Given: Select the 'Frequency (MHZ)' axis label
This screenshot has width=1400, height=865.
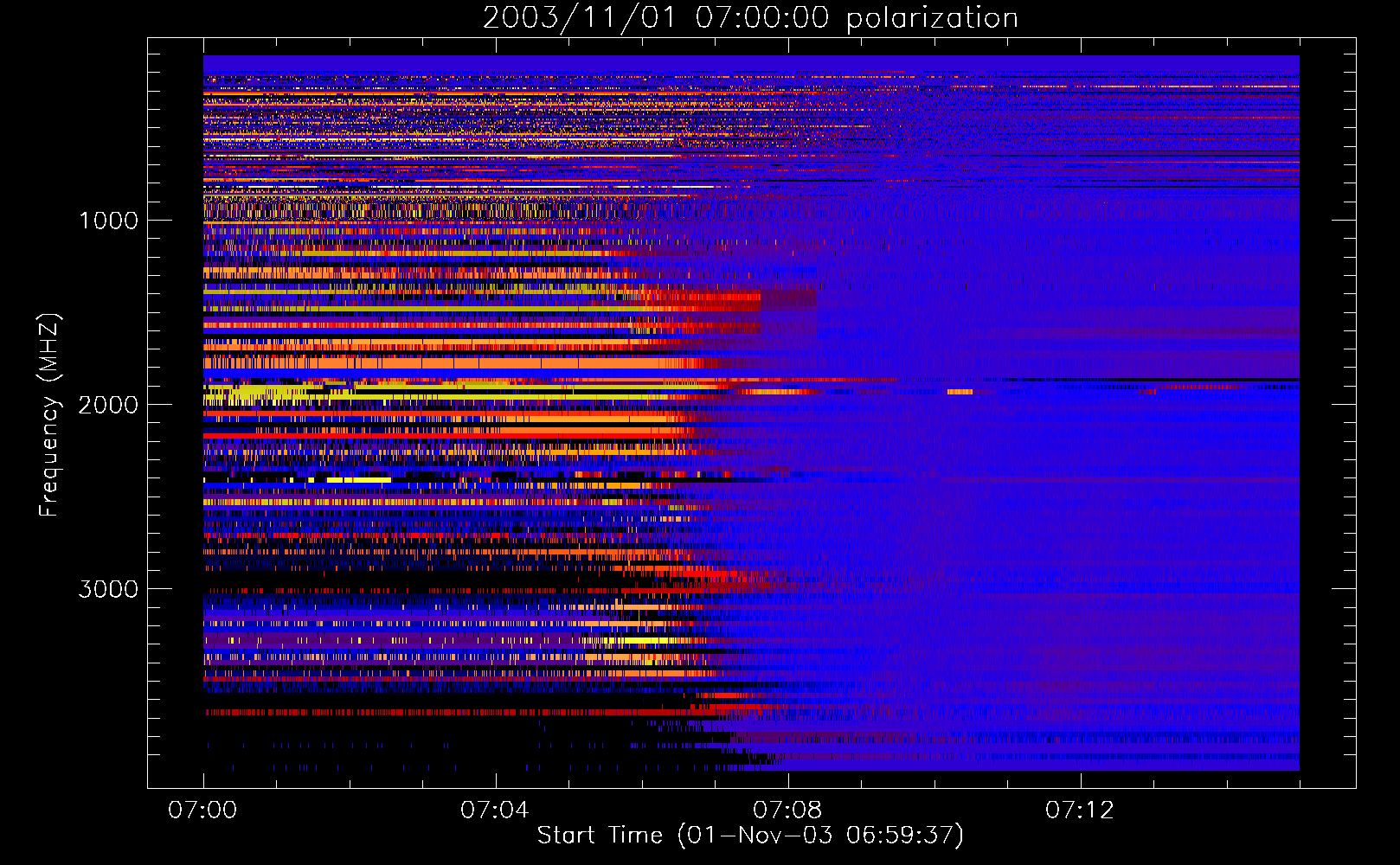Looking at the screenshot, I should click(x=49, y=415).
